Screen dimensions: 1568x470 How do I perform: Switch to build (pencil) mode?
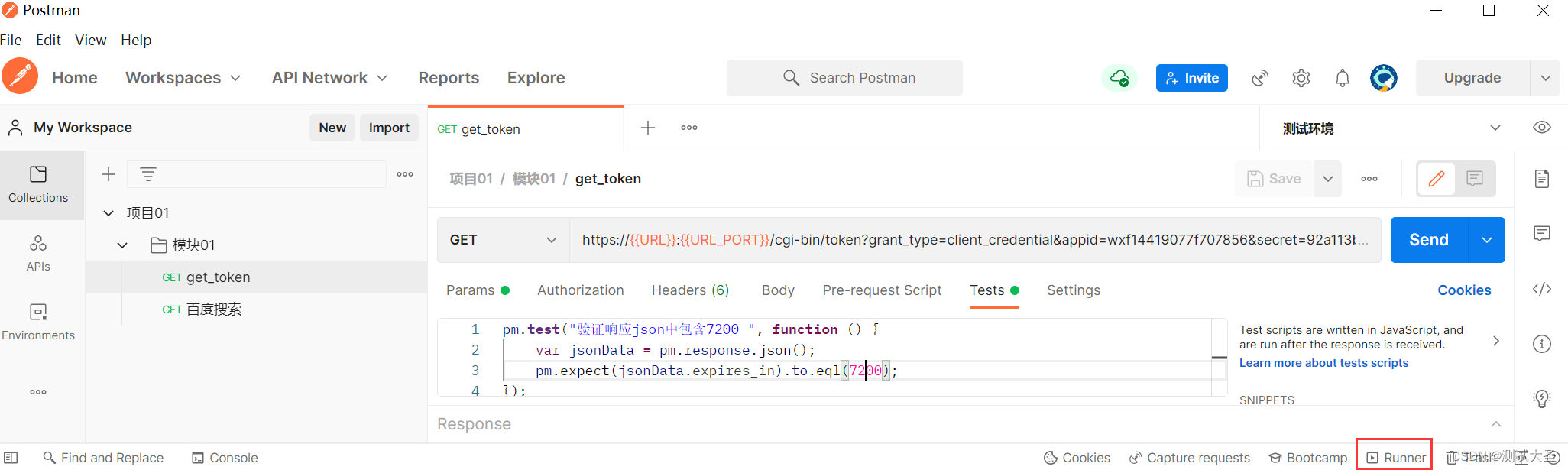pyautogui.click(x=1437, y=179)
